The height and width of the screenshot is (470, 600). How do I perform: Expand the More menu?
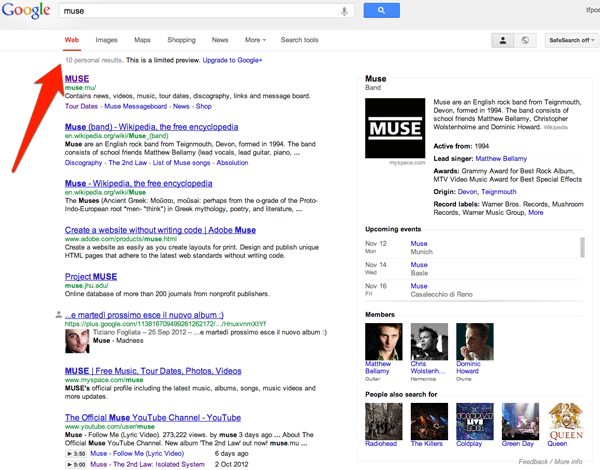(x=255, y=40)
